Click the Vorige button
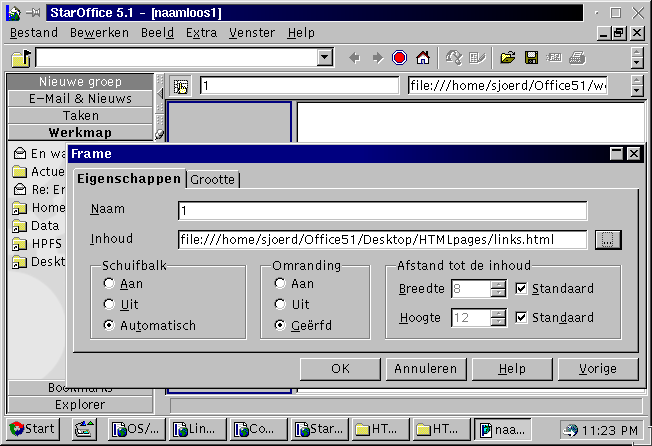 598,369
